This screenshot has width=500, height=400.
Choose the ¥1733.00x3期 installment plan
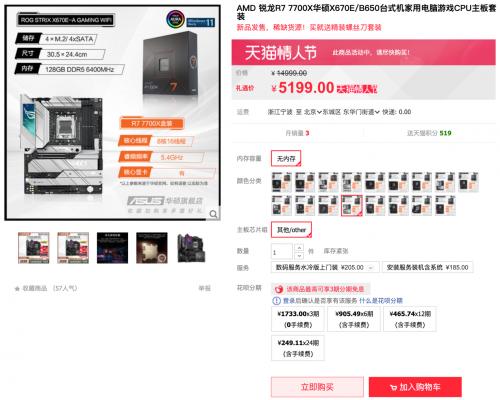(298, 319)
